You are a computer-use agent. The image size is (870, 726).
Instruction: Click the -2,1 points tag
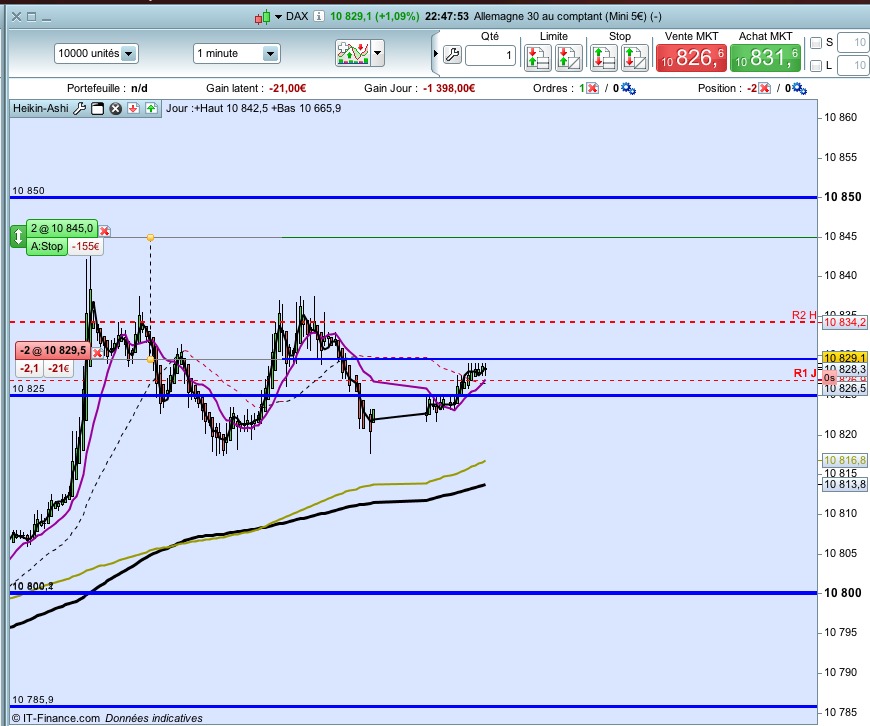pyautogui.click(x=29, y=369)
